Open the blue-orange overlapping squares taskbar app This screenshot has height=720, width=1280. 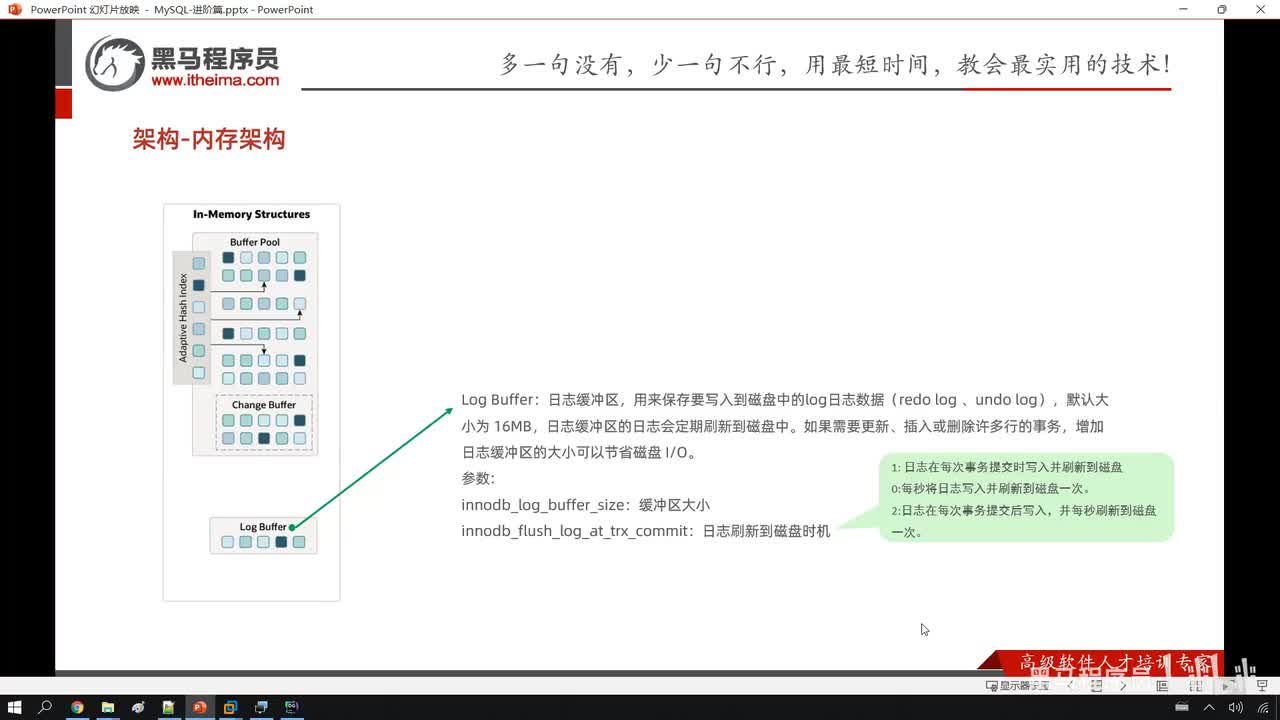(230, 707)
